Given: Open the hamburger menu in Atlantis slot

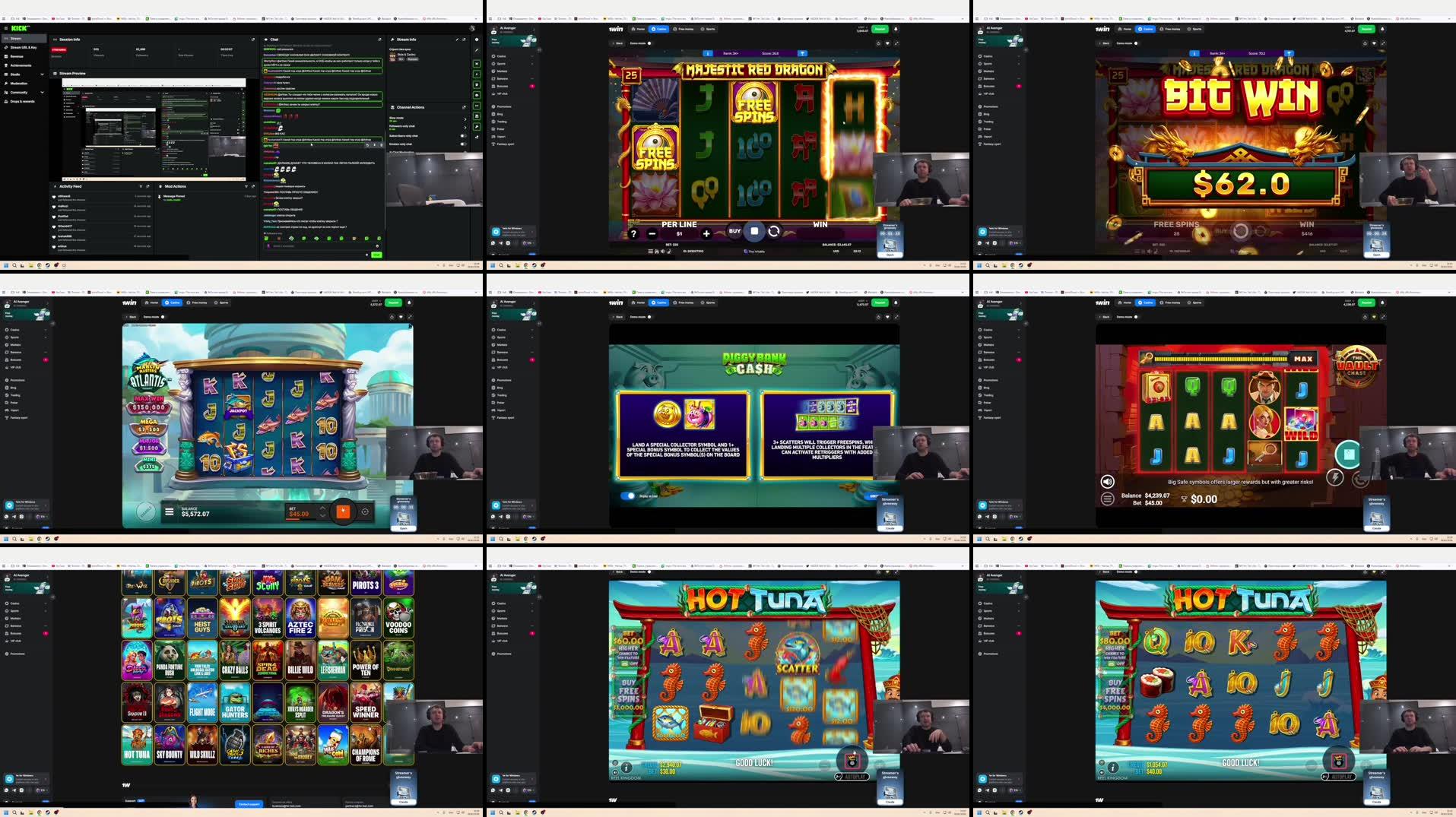Looking at the screenshot, I should (169, 511).
